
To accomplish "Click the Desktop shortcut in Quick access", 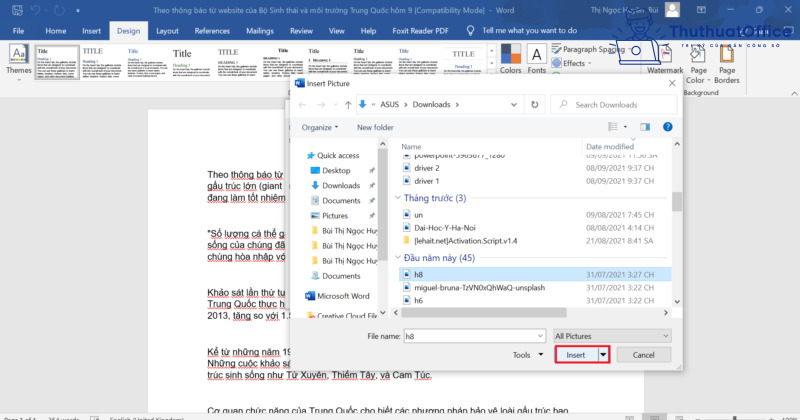I will click(336, 170).
